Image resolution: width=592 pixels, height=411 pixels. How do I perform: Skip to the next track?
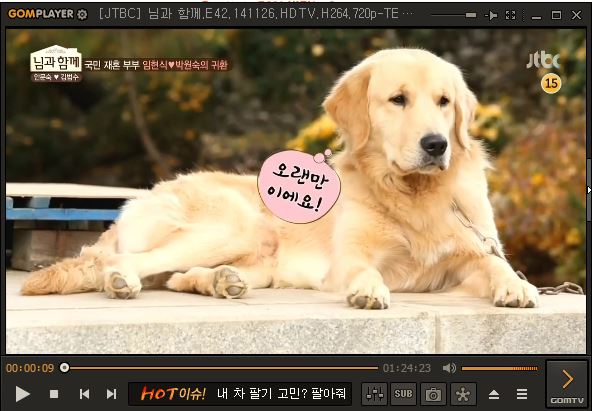tap(111, 394)
